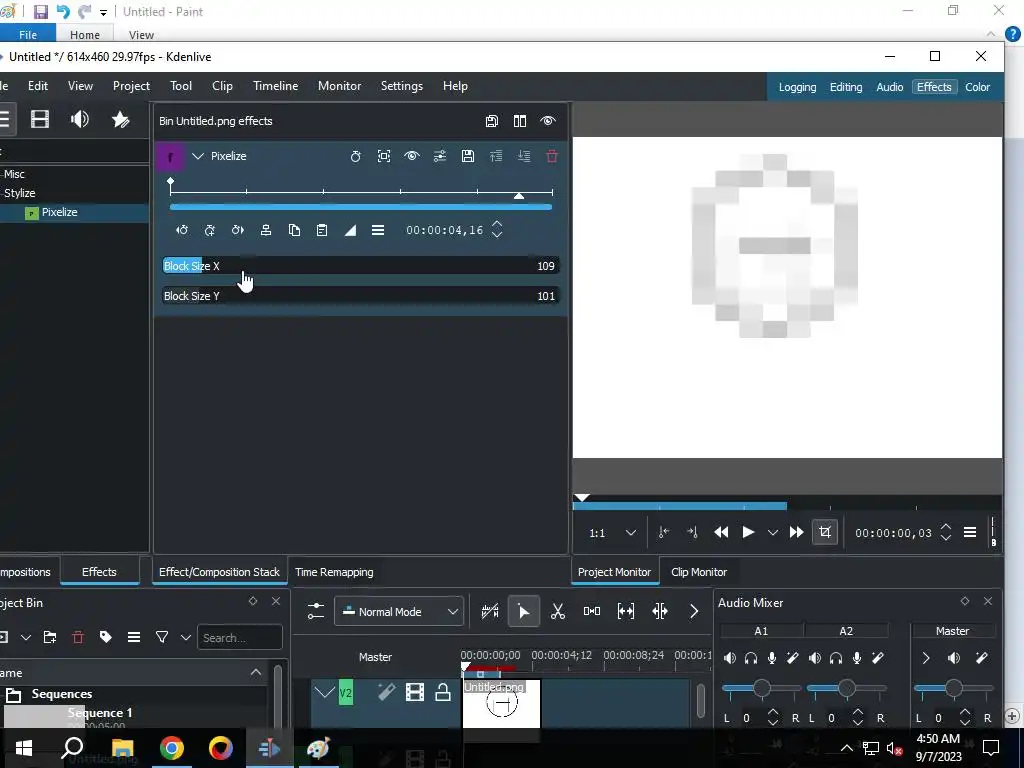
Task: Show favorite effects star icon
Action: point(120,120)
